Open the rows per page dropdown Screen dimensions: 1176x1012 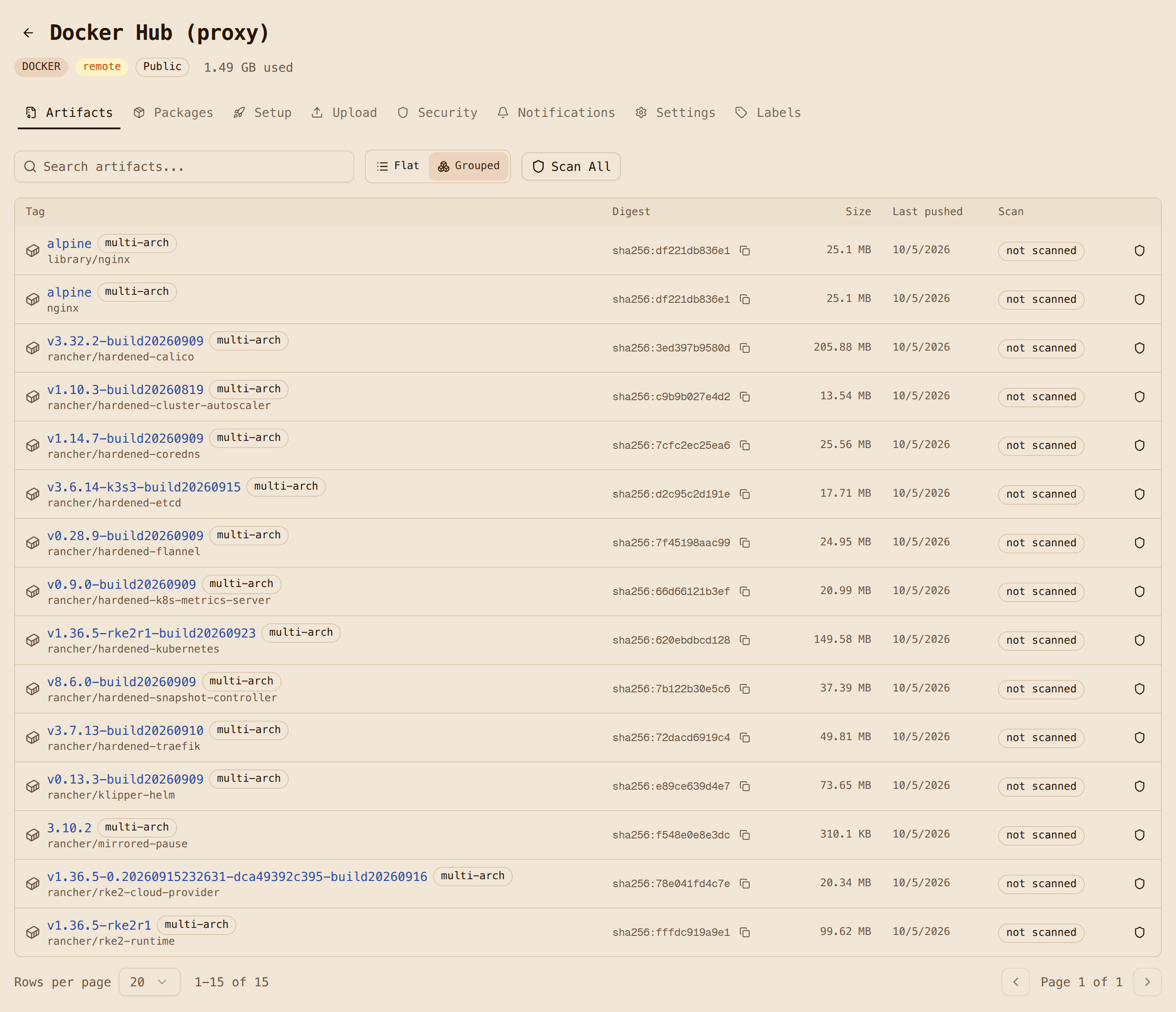coord(149,982)
